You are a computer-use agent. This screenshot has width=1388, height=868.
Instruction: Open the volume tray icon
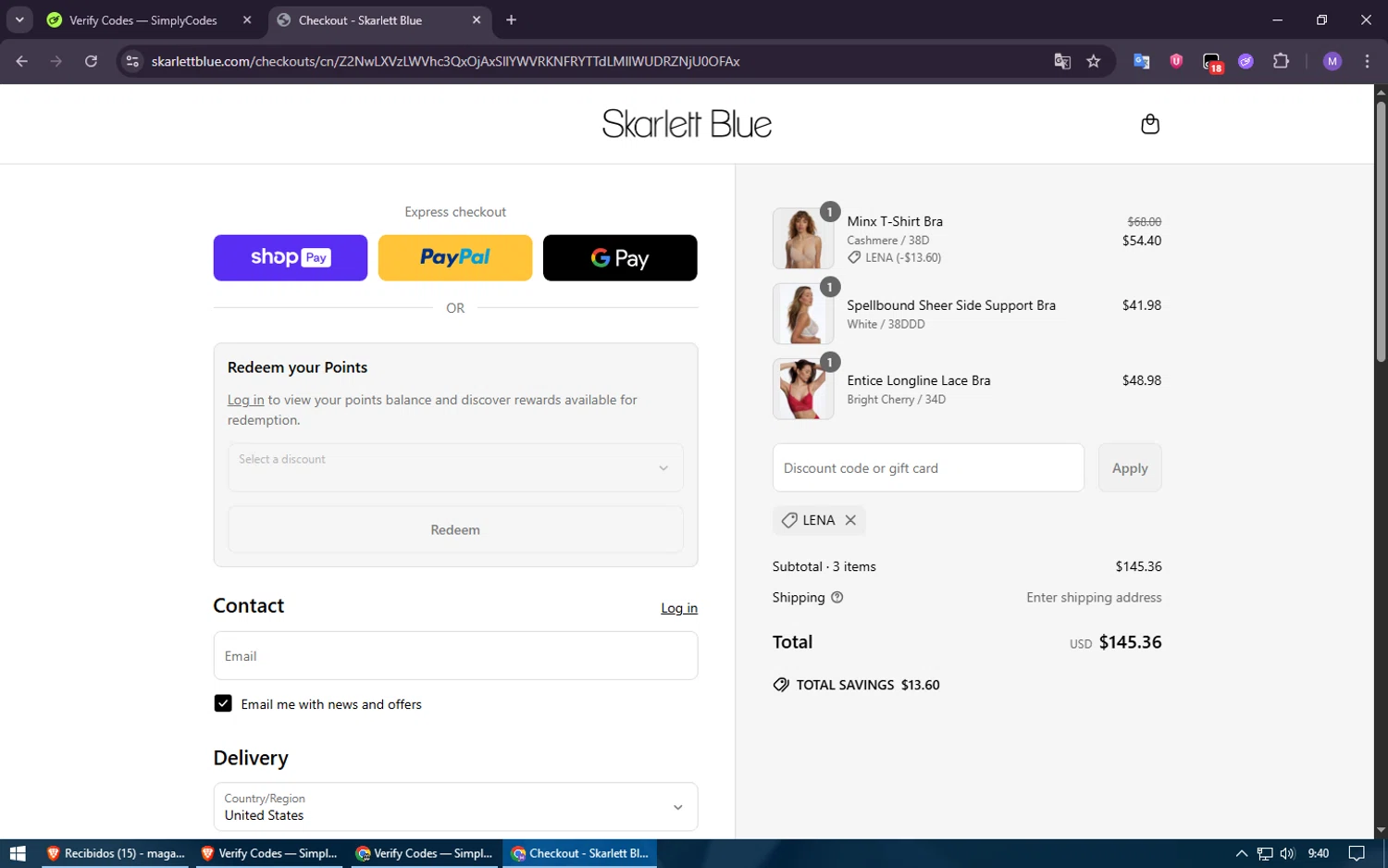pos(1287,853)
